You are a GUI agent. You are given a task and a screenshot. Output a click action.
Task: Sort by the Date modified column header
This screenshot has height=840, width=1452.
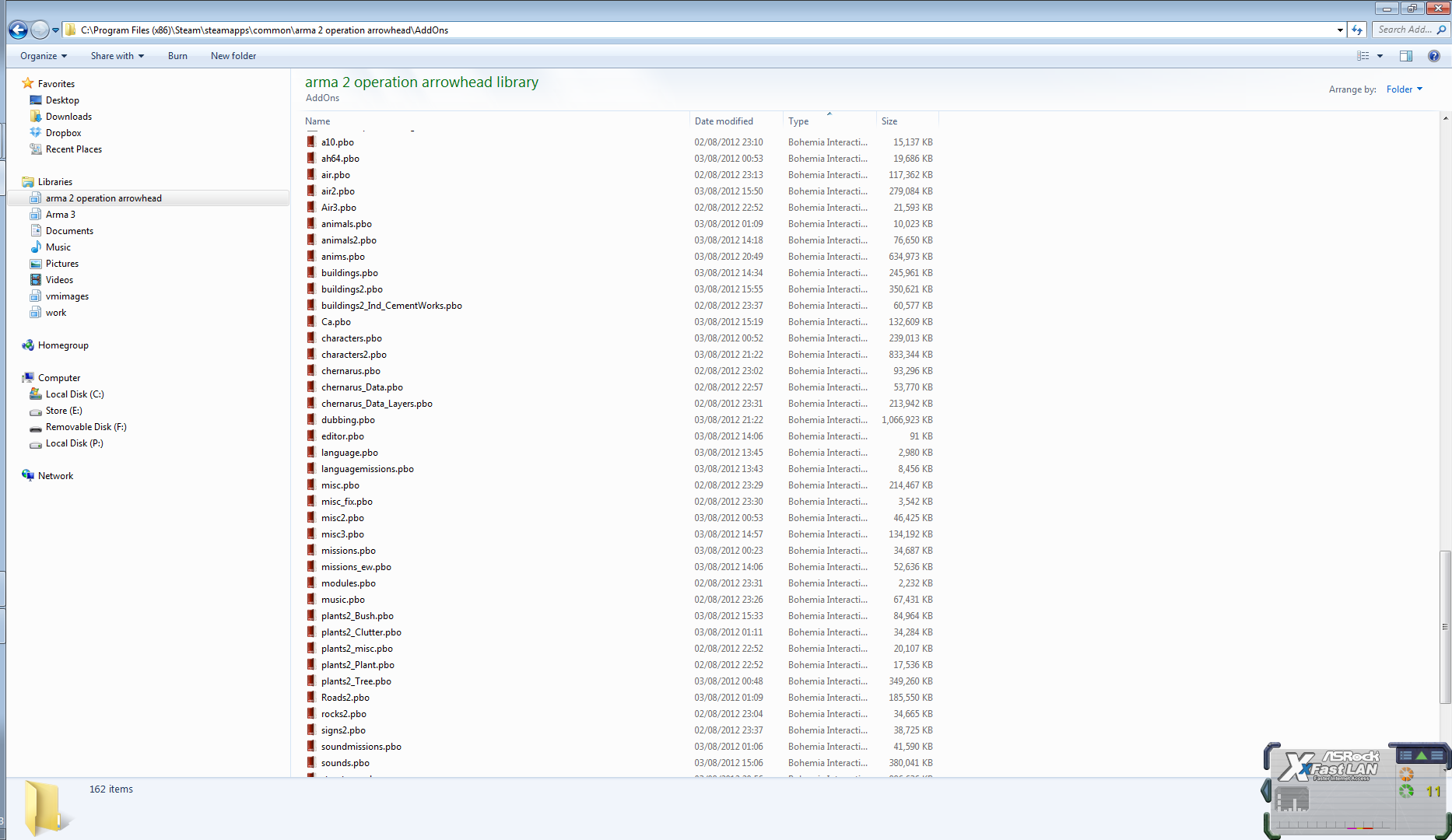736,121
